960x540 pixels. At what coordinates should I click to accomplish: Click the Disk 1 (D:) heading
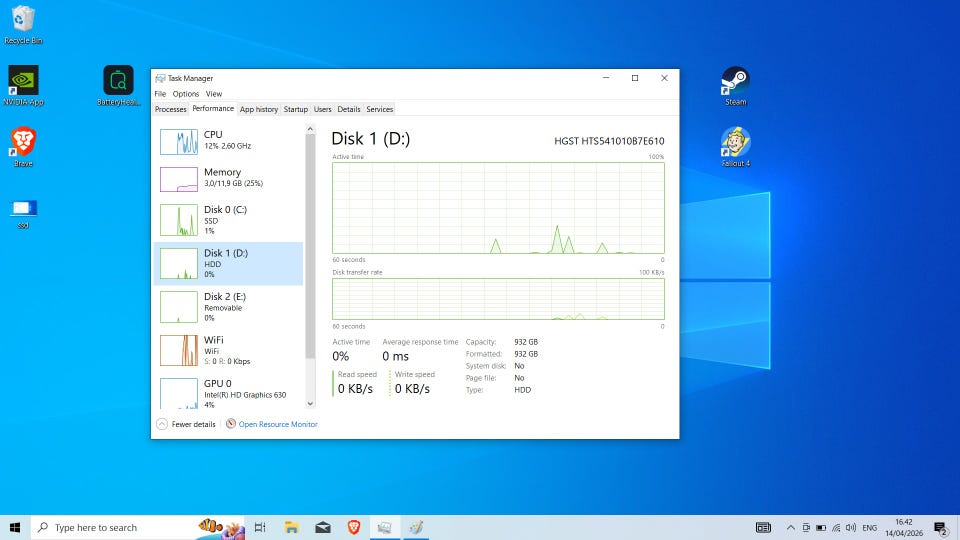[370, 138]
